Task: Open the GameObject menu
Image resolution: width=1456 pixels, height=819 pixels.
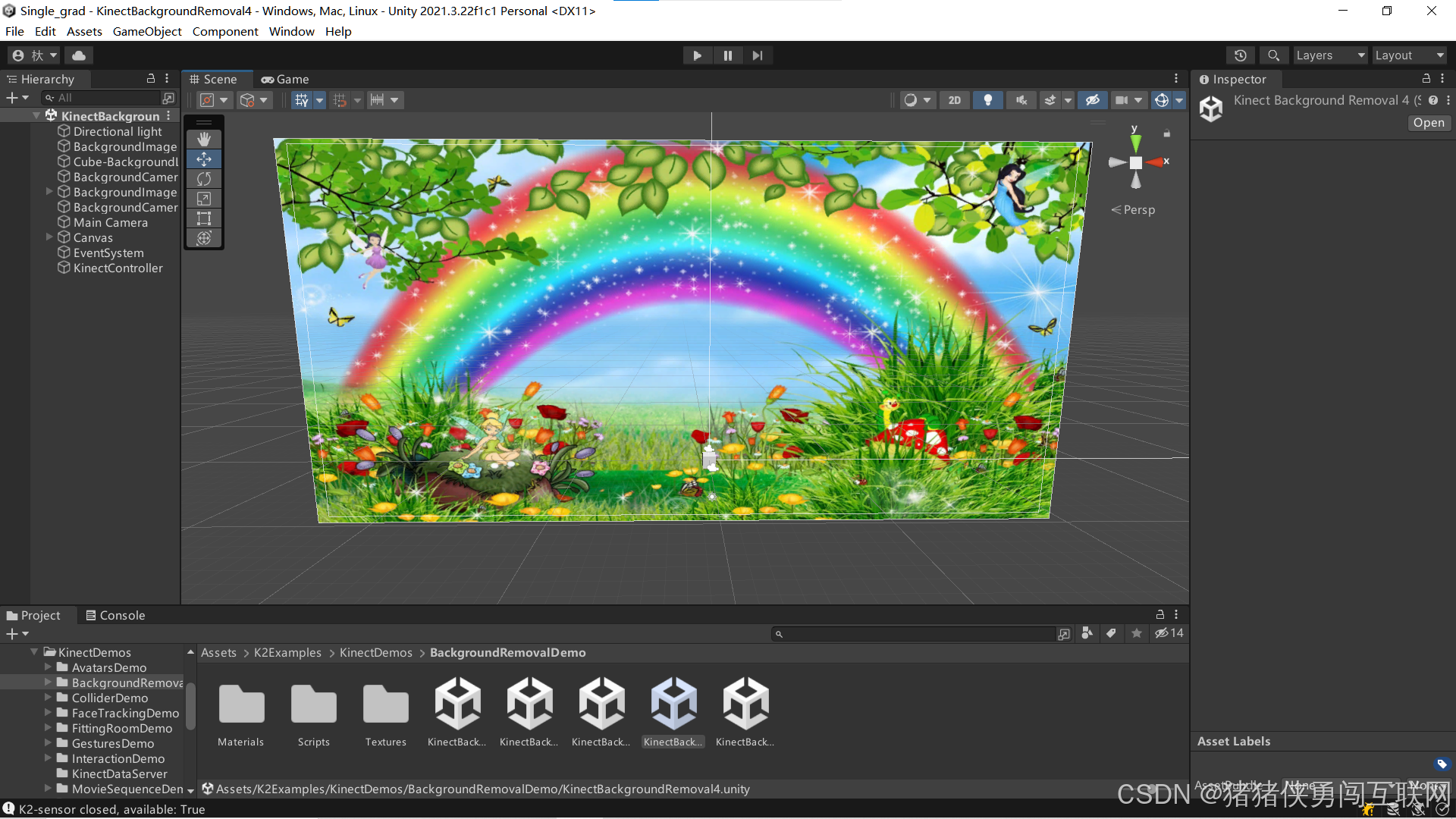Action: [x=146, y=31]
